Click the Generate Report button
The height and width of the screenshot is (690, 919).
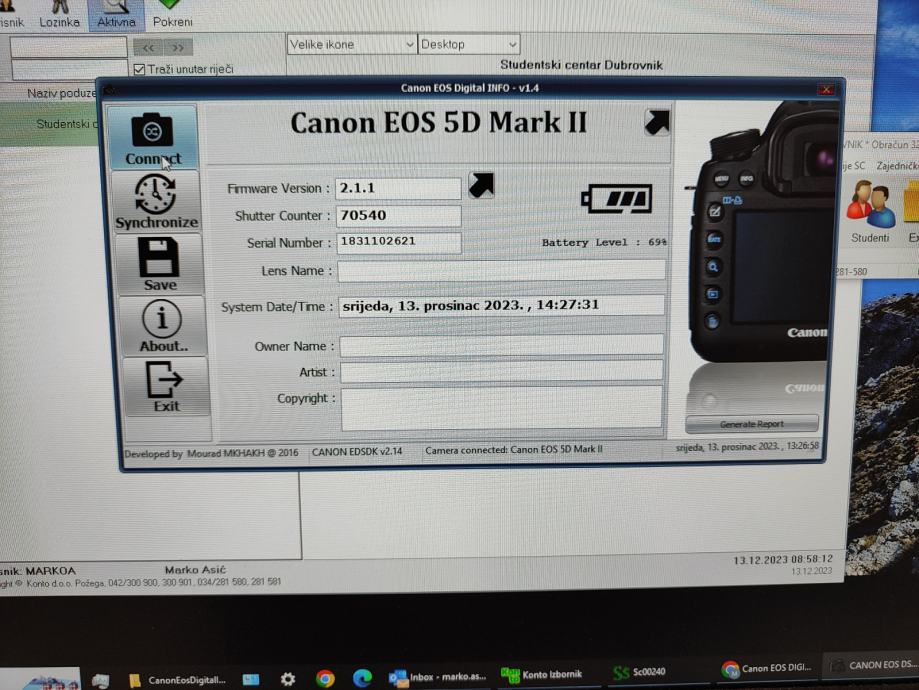[752, 424]
